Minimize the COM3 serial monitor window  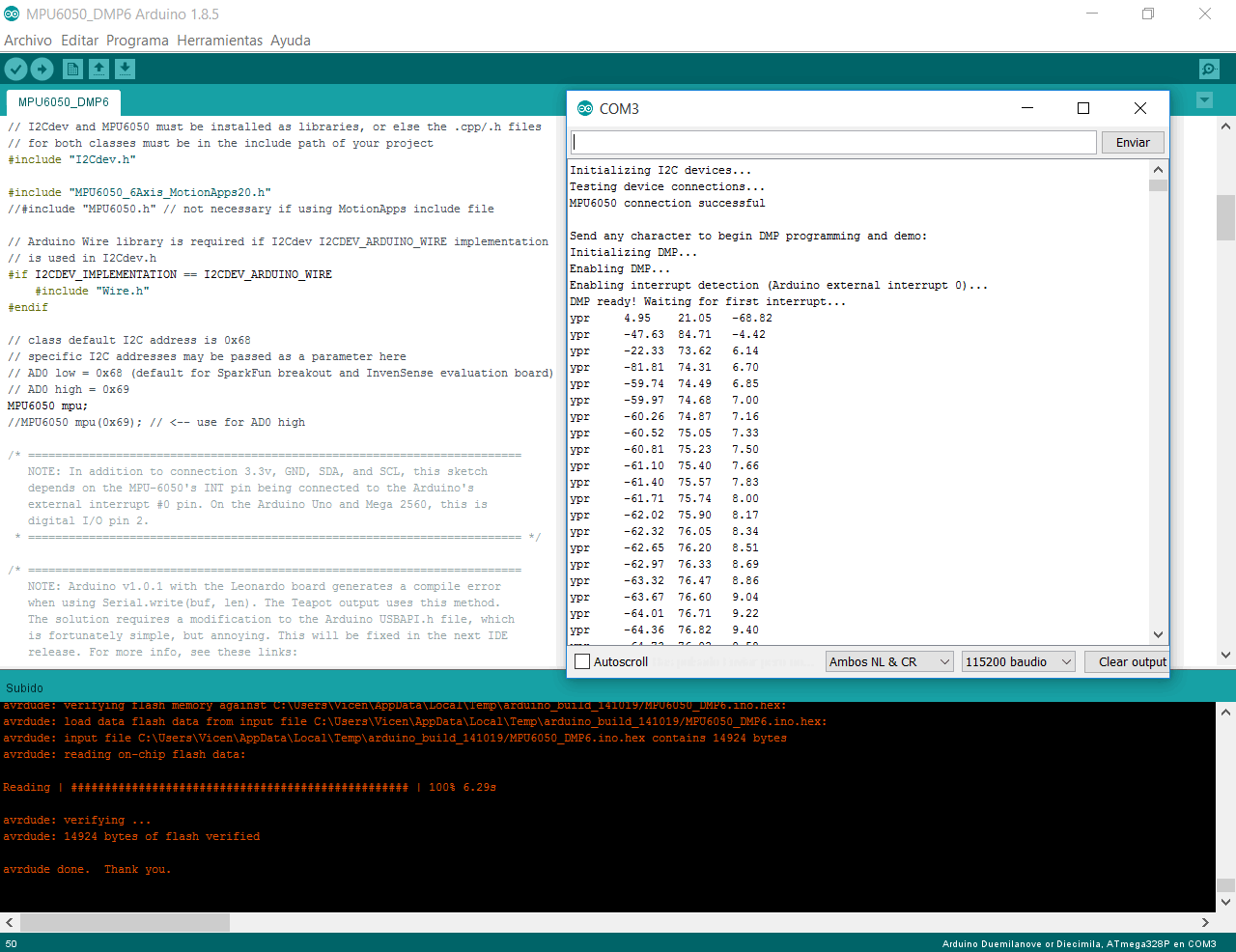pyautogui.click(x=1027, y=108)
